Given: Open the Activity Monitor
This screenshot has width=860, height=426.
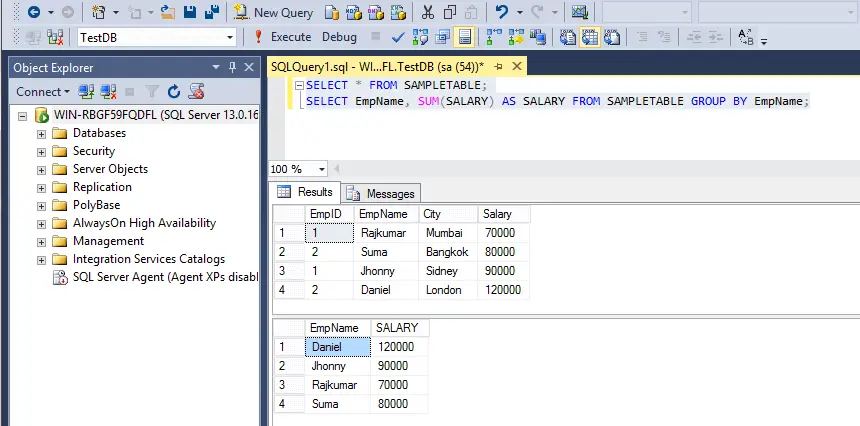Looking at the screenshot, I should pos(579,12).
